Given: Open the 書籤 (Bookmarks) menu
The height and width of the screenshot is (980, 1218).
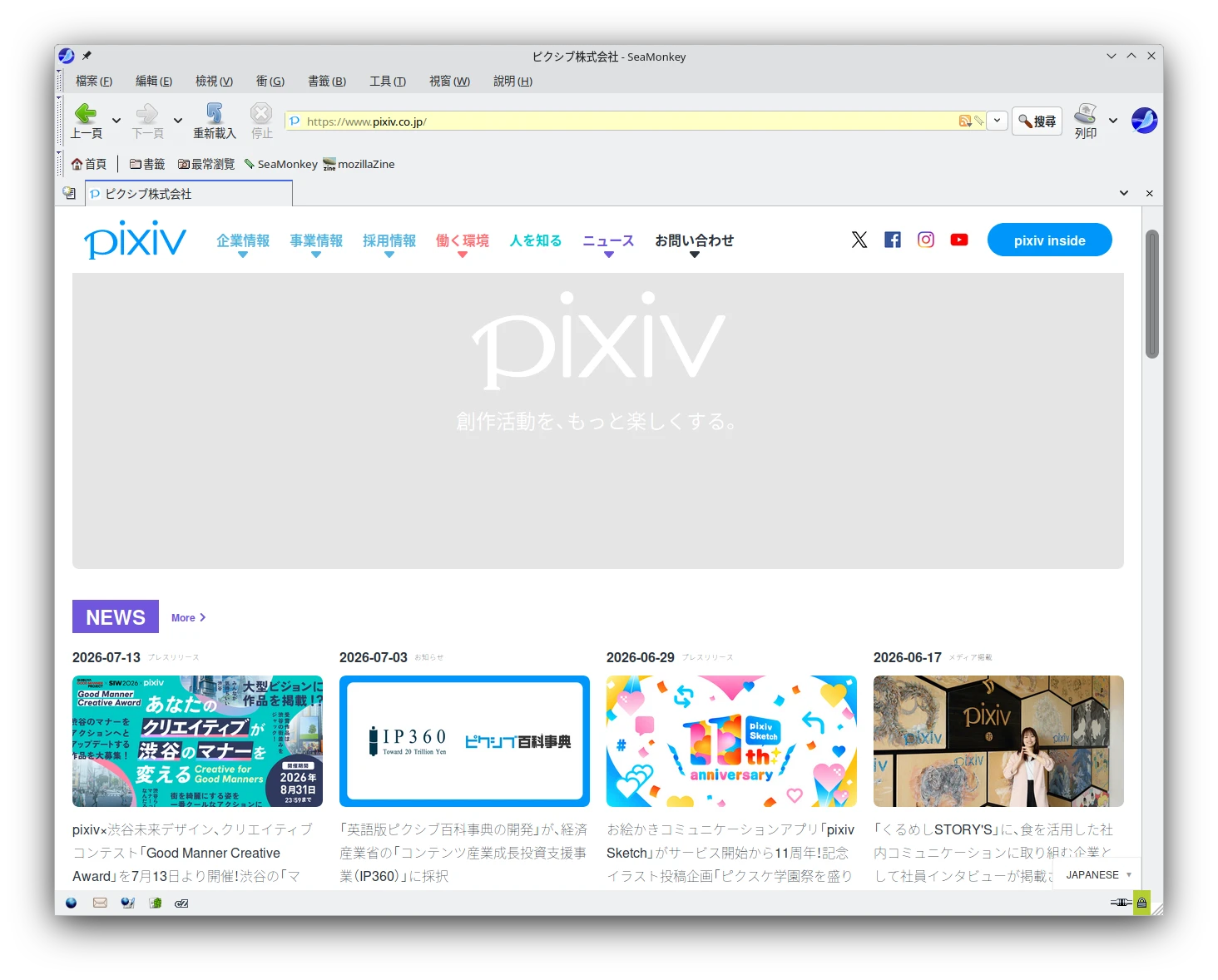Looking at the screenshot, I should click(x=327, y=81).
